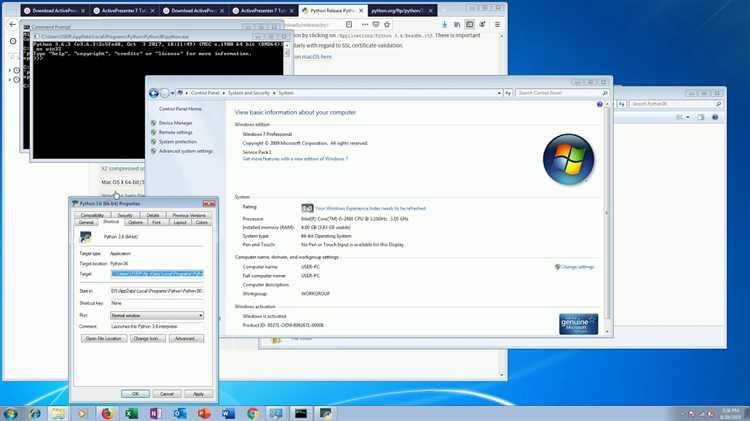This screenshot has height=421, width=750.
Task: Select the python.org/ftp/python browser tab
Action: [402, 10]
